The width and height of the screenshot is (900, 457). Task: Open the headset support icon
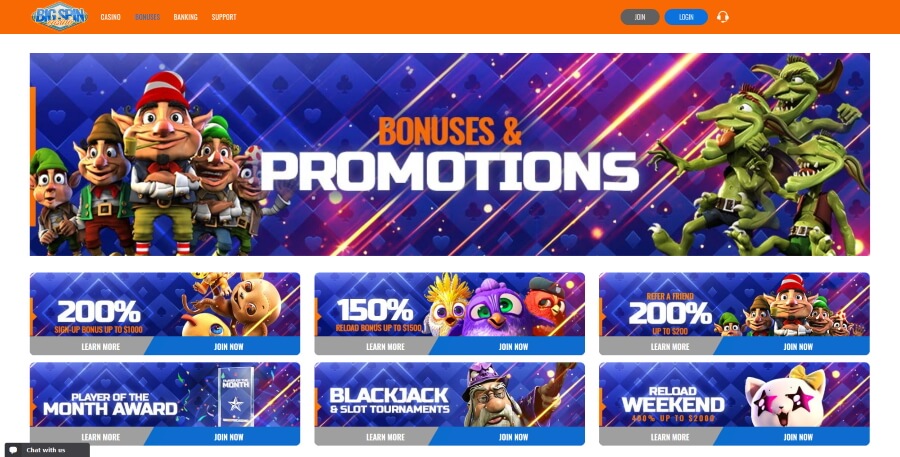[723, 17]
